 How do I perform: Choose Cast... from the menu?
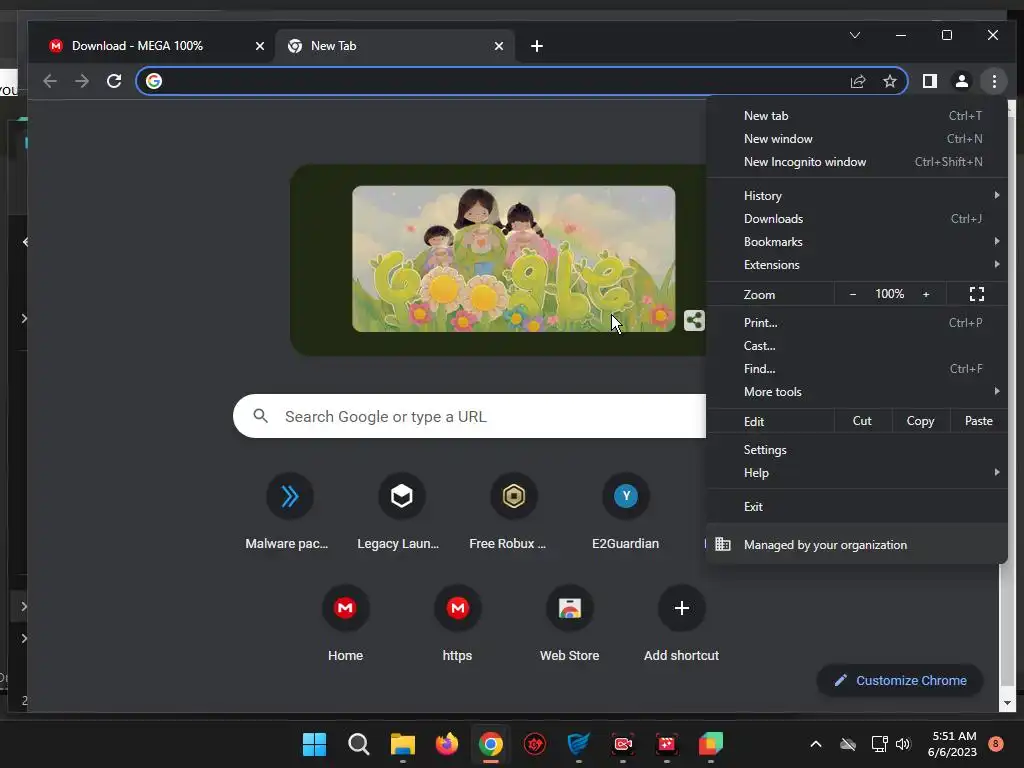[x=857, y=345]
